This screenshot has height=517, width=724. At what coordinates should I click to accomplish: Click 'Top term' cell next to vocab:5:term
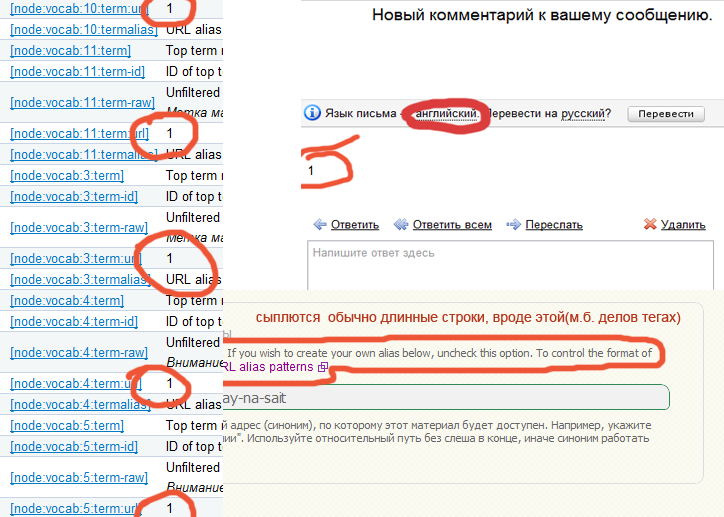[x=194, y=426]
